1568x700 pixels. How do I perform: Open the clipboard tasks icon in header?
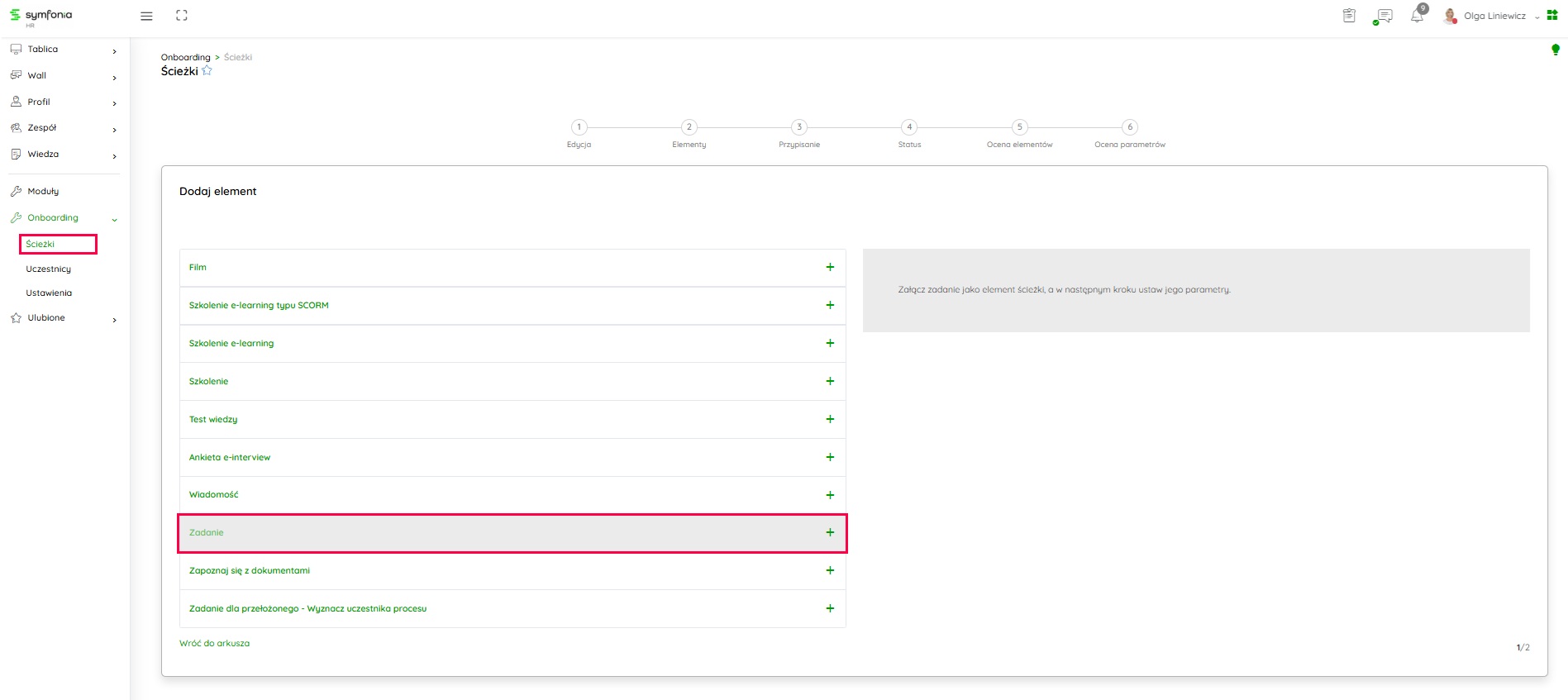[x=1349, y=16]
